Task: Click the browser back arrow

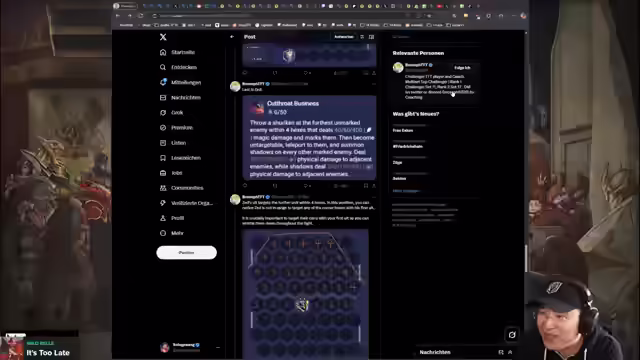Action: point(118,16)
